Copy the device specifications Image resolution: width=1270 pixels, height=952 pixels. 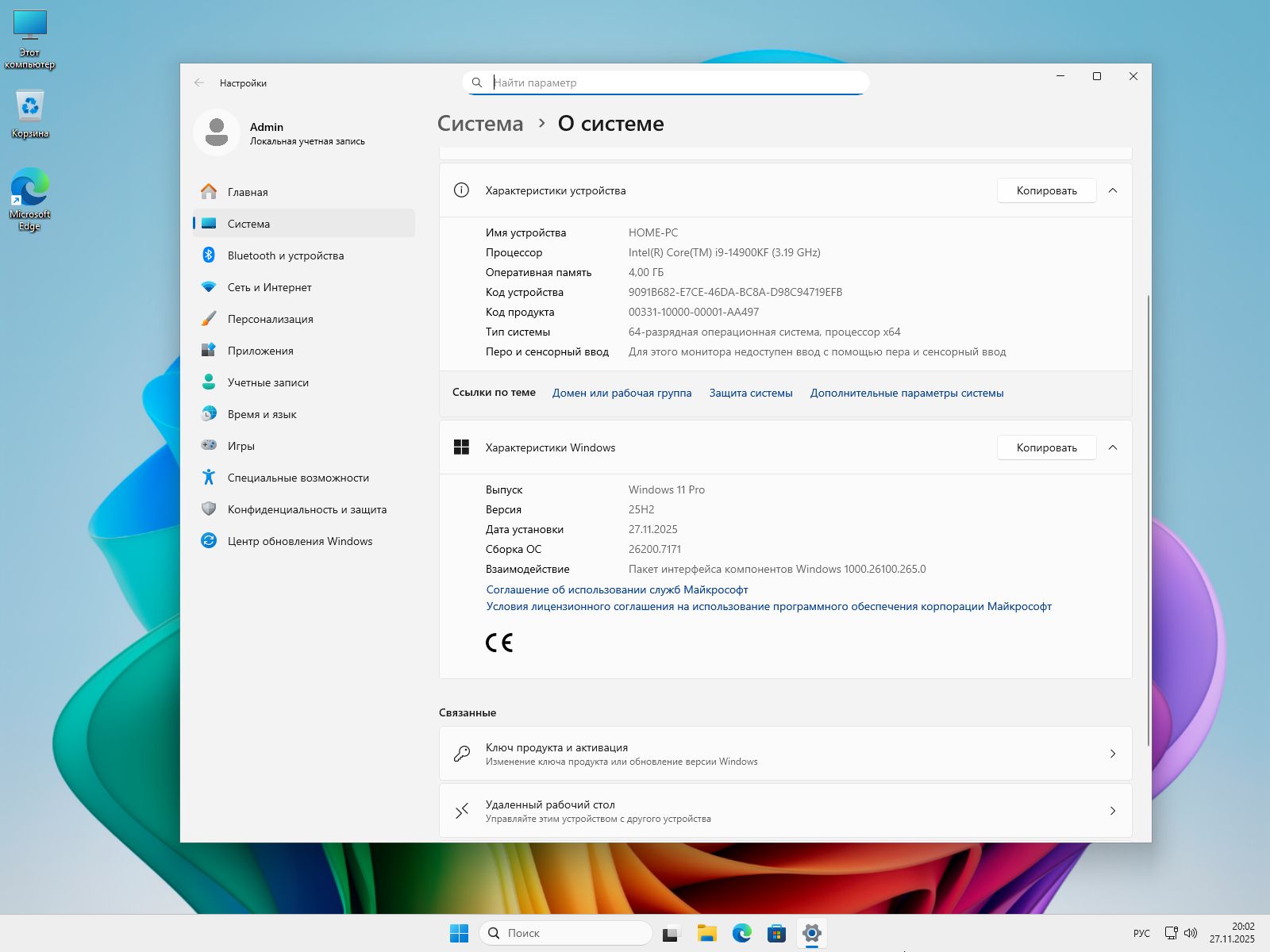(1046, 190)
